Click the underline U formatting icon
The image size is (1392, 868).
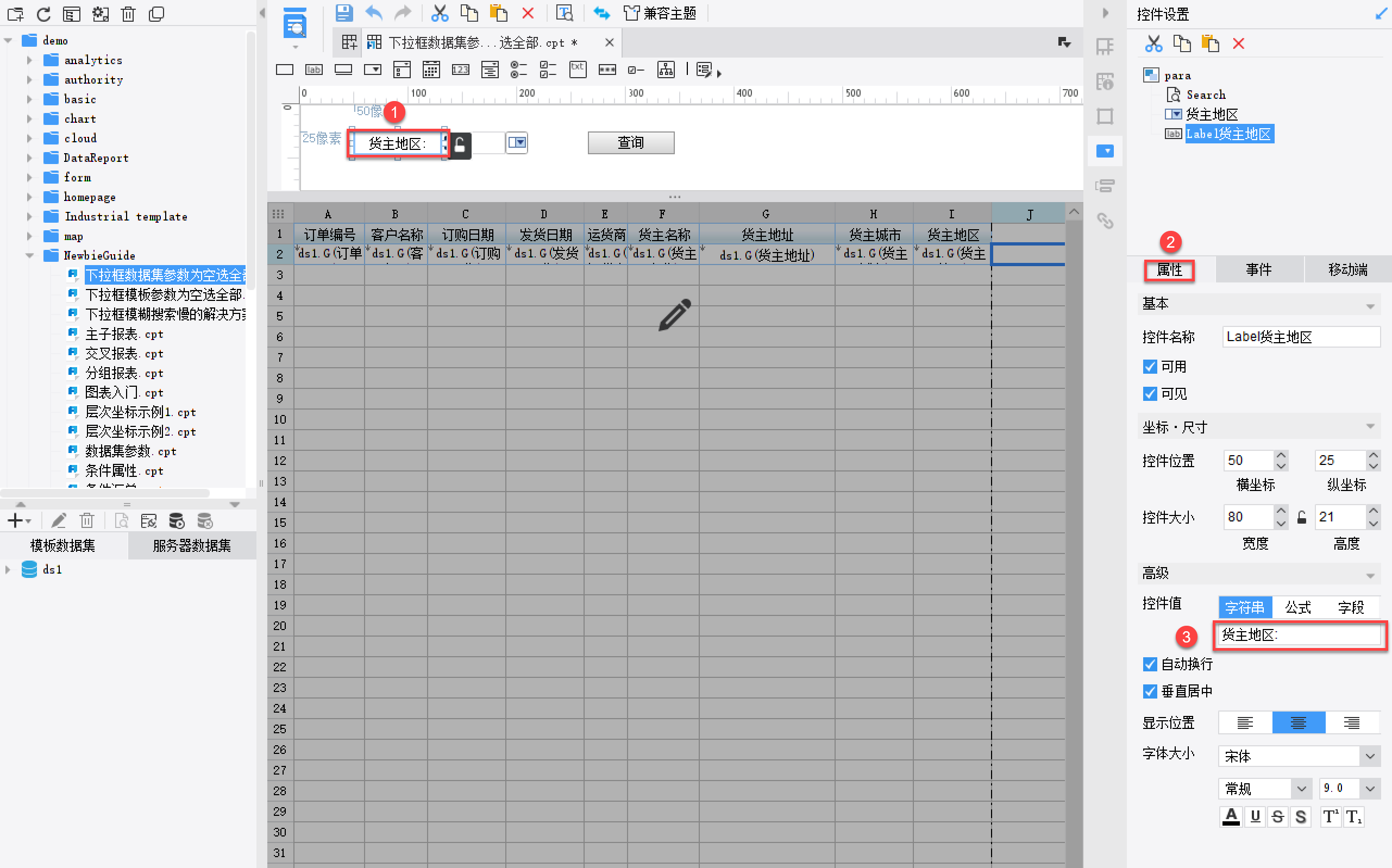[1255, 816]
